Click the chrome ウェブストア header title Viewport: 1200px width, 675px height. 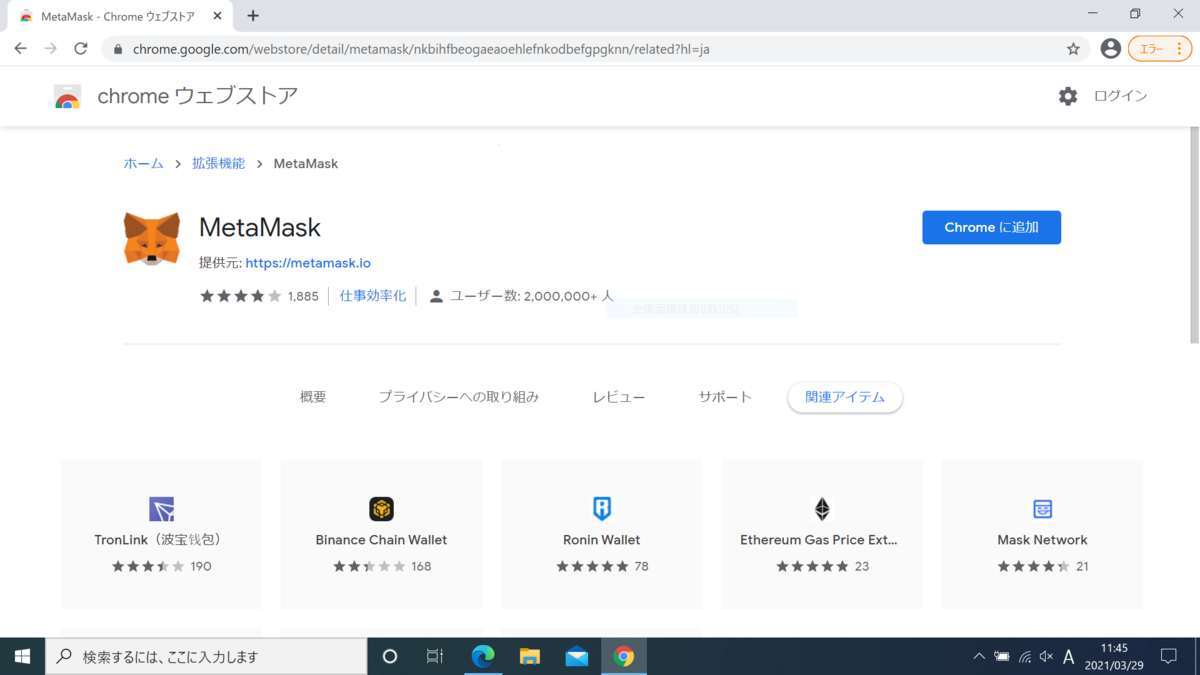tap(198, 96)
